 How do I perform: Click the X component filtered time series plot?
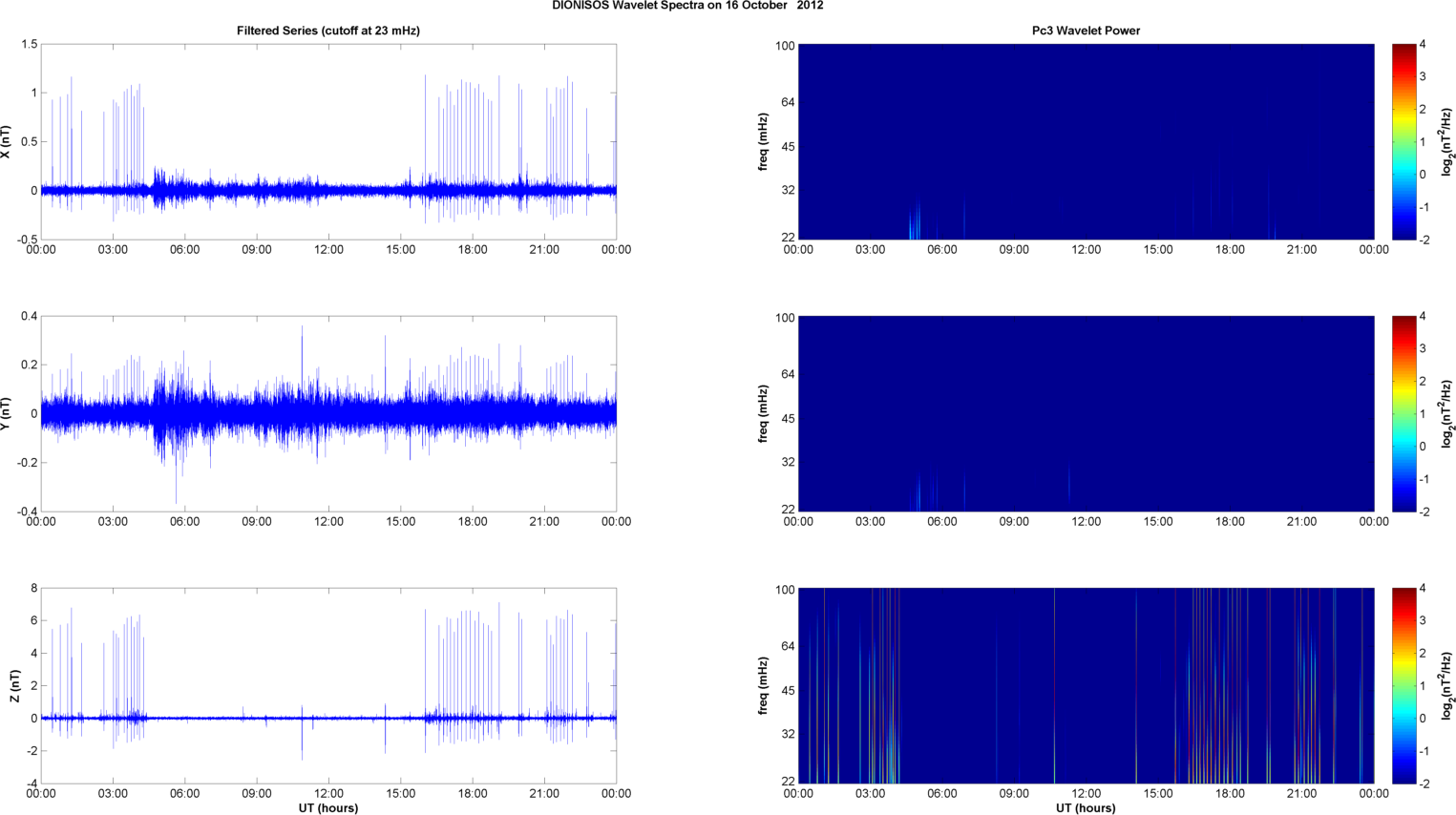pos(328,142)
